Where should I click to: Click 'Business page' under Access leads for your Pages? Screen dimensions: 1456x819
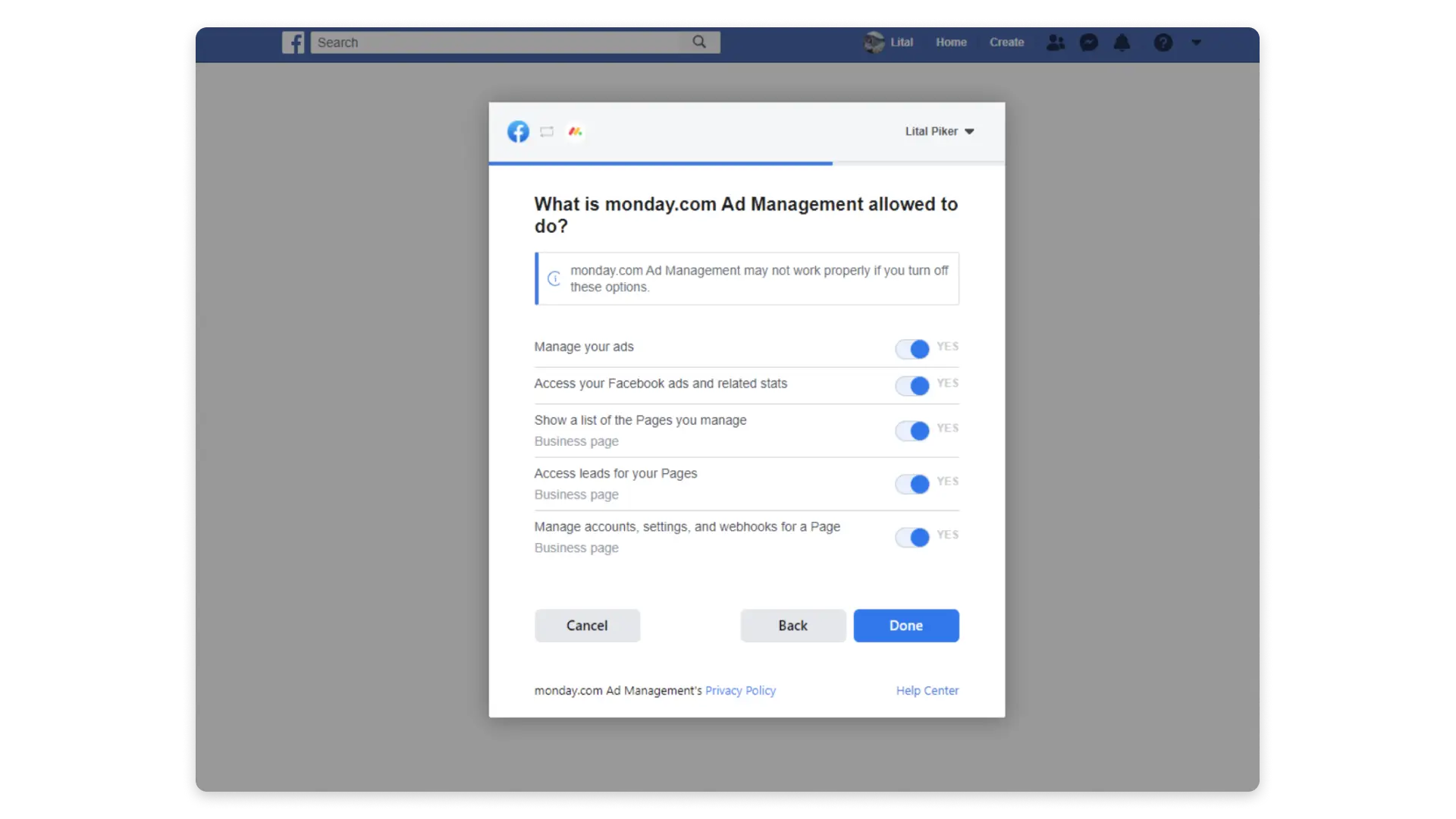(576, 494)
